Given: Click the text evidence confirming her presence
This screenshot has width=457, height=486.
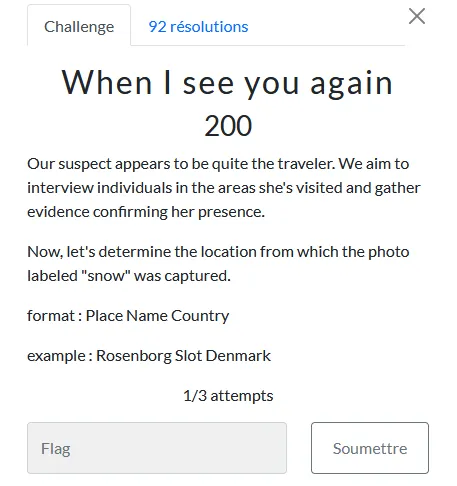Looking at the screenshot, I should tap(146, 212).
